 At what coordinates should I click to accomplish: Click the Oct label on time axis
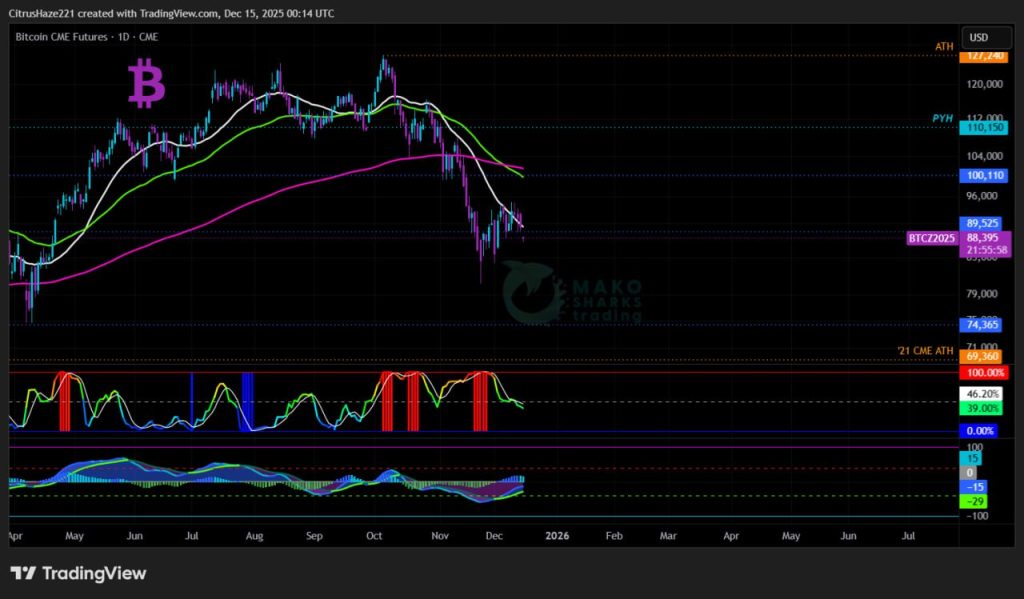tap(374, 536)
